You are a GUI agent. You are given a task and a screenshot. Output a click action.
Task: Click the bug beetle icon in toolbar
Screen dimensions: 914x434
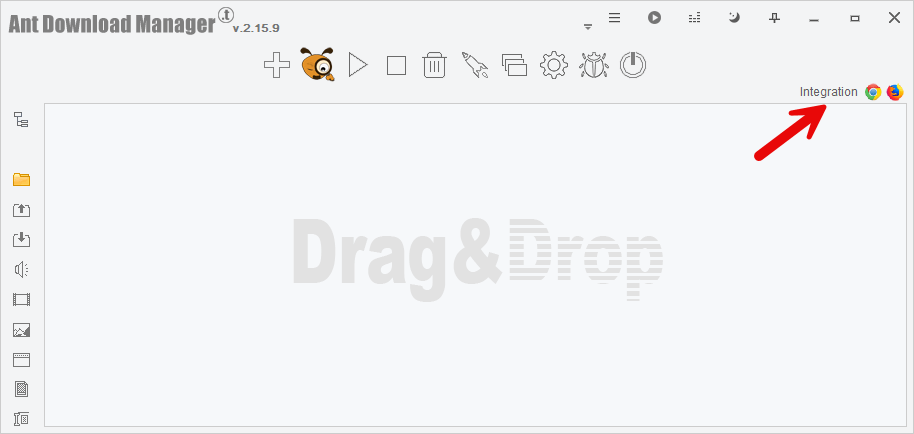coord(594,65)
